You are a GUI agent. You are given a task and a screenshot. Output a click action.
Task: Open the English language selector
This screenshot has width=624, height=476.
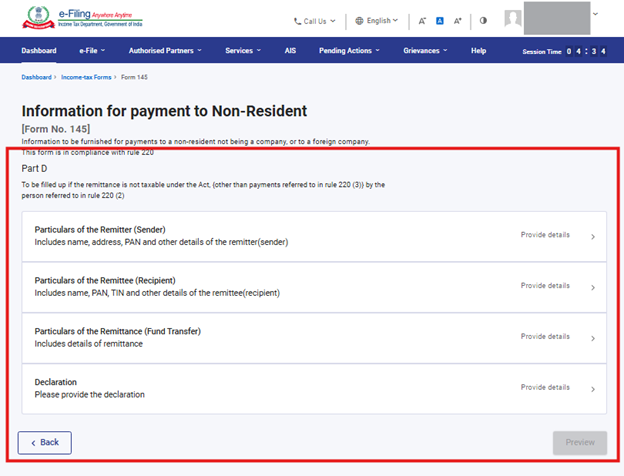376,20
